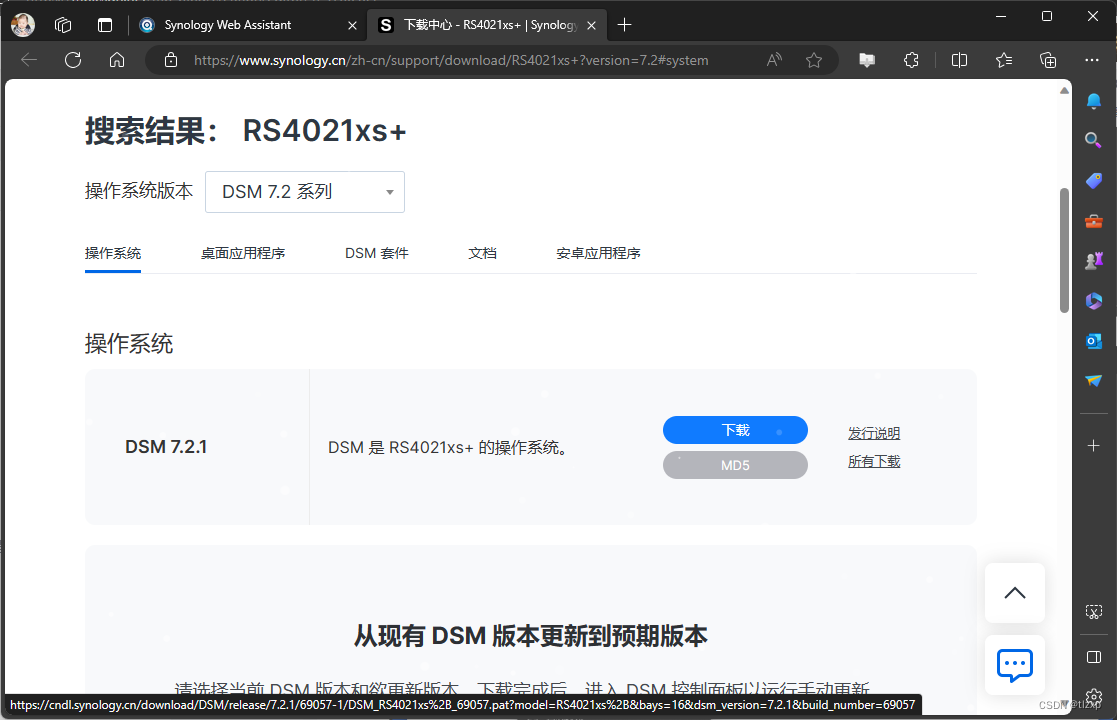Click the browser profile avatar

(23, 25)
